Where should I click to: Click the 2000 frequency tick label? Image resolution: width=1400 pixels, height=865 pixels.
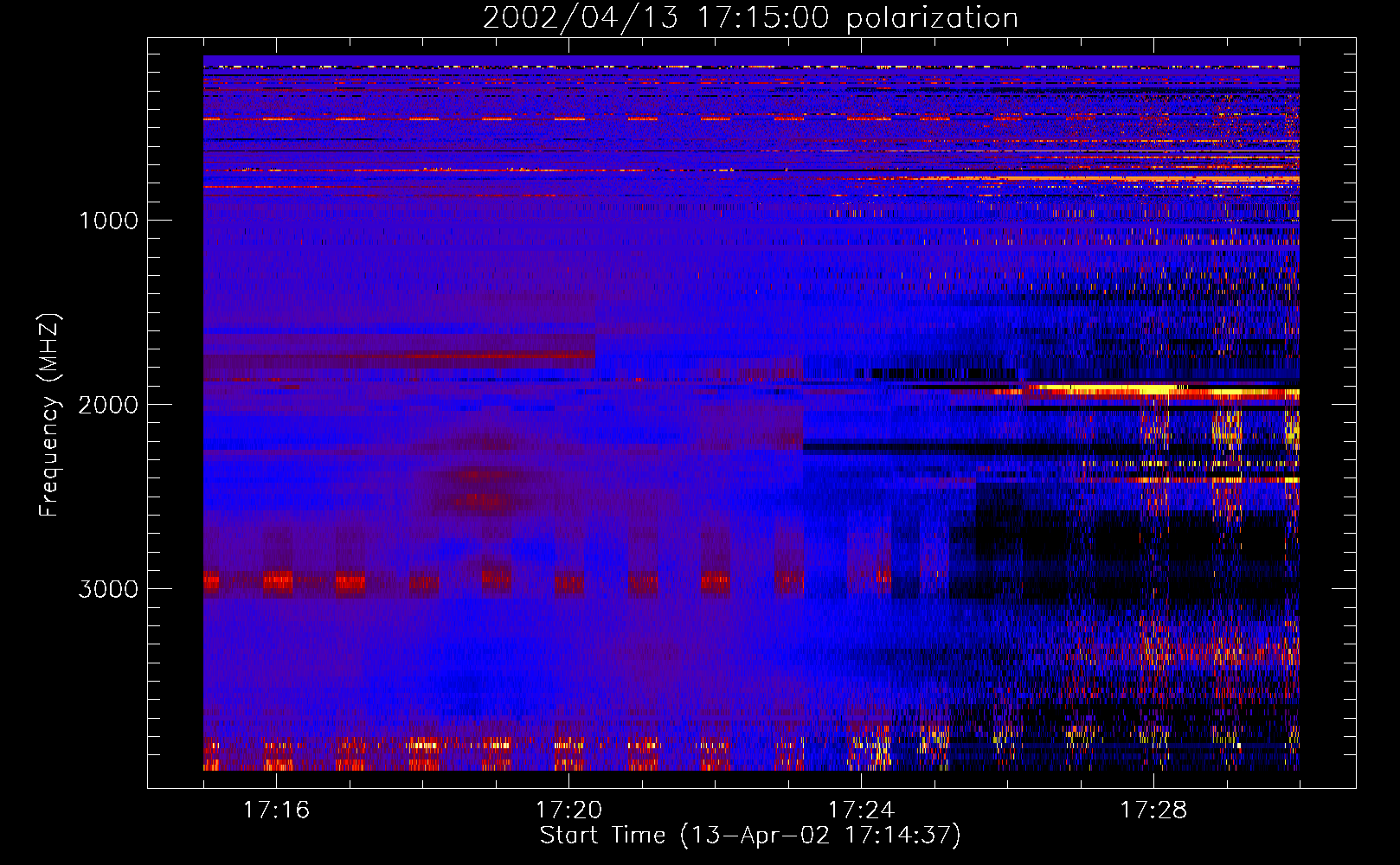pos(108,405)
